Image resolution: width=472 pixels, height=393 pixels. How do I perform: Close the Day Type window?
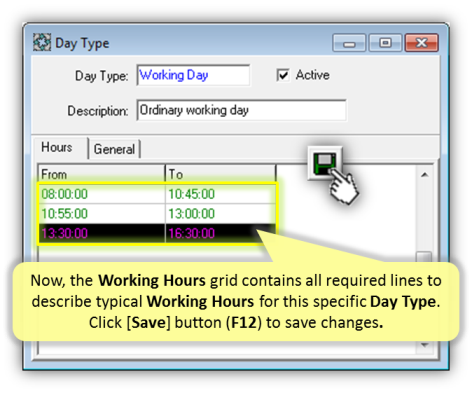[421, 43]
